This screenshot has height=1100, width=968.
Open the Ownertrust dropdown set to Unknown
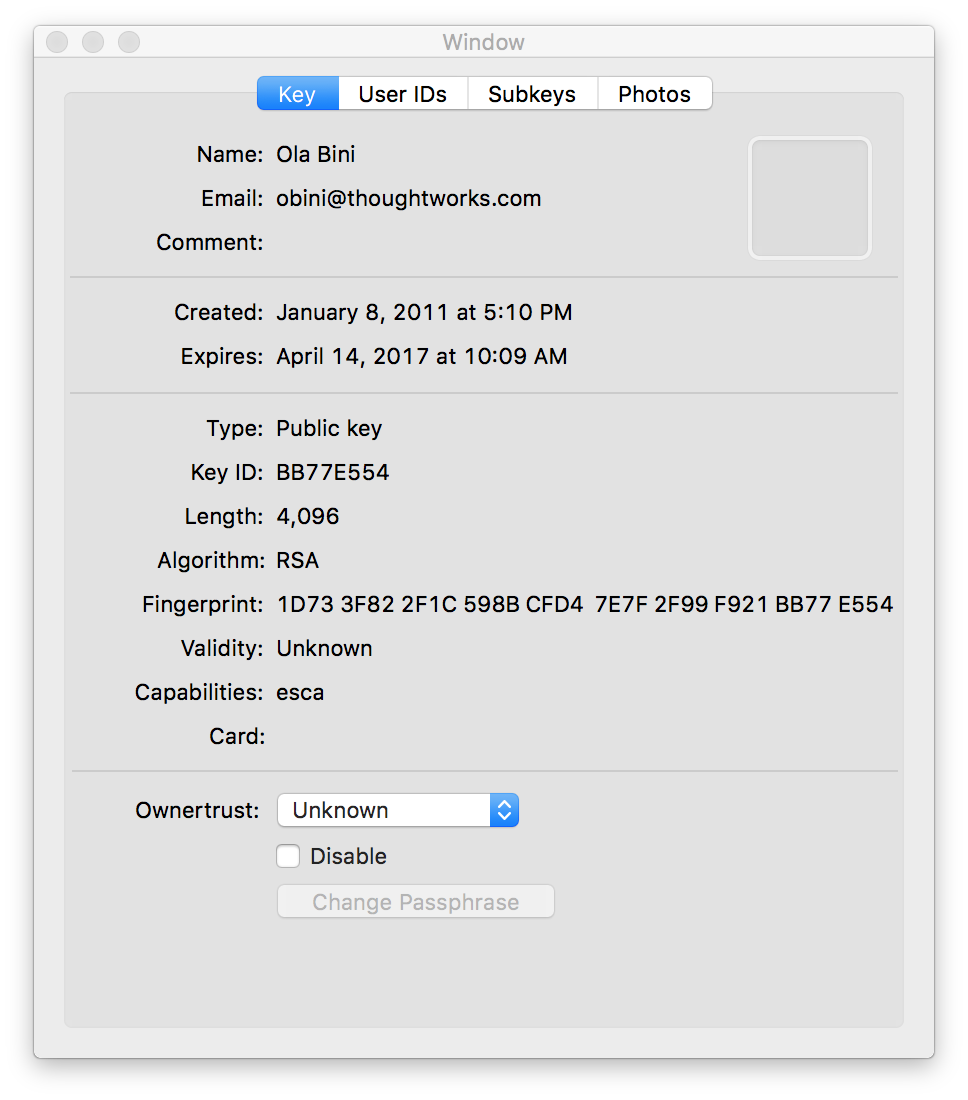[x=398, y=810]
